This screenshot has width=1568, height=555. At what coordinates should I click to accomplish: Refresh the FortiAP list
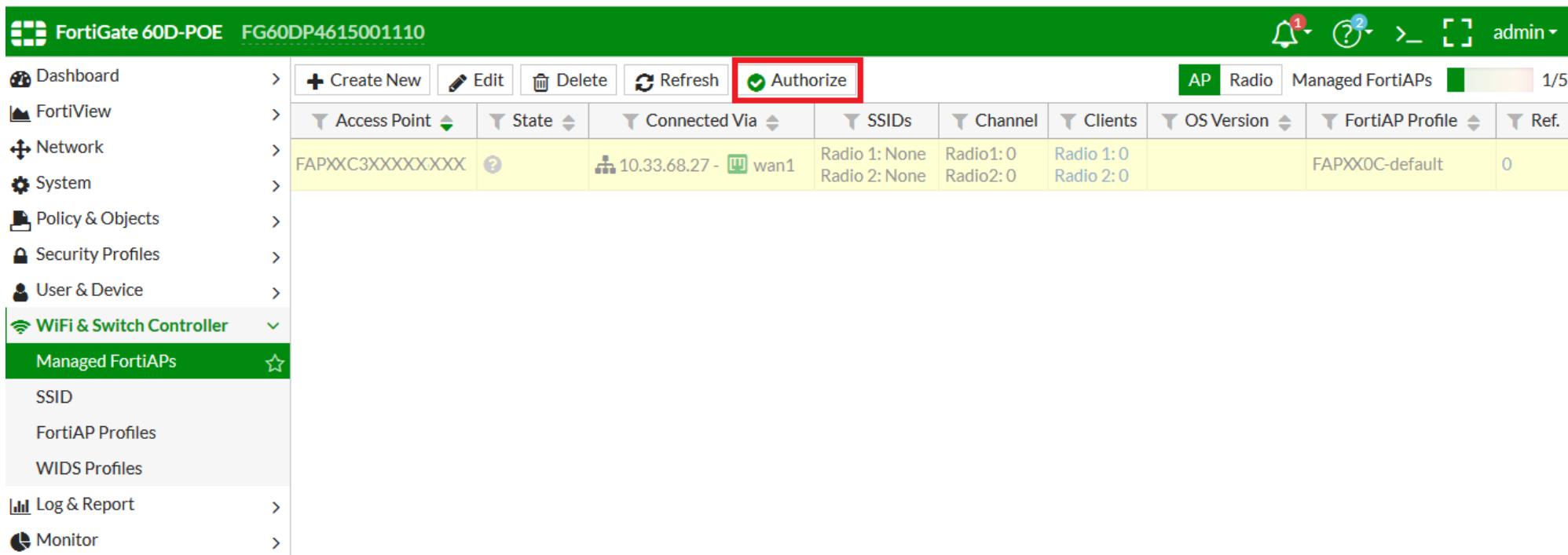[x=676, y=80]
